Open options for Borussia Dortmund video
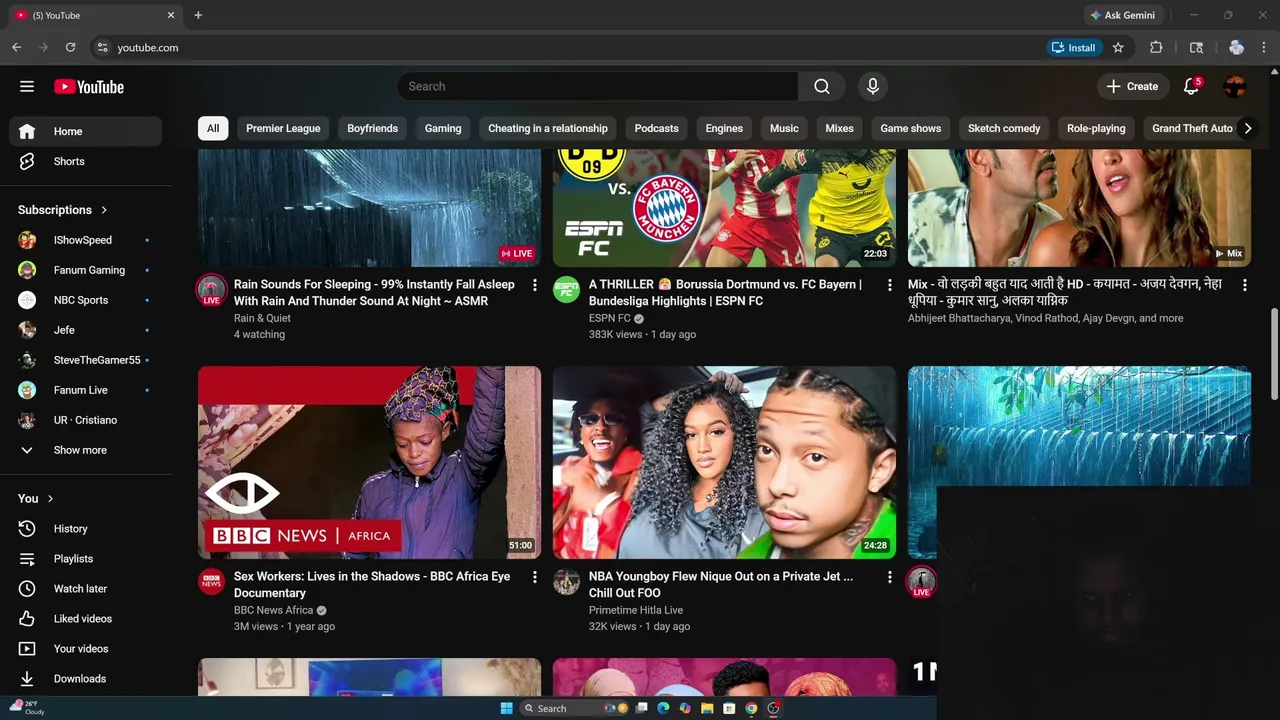 tap(890, 285)
